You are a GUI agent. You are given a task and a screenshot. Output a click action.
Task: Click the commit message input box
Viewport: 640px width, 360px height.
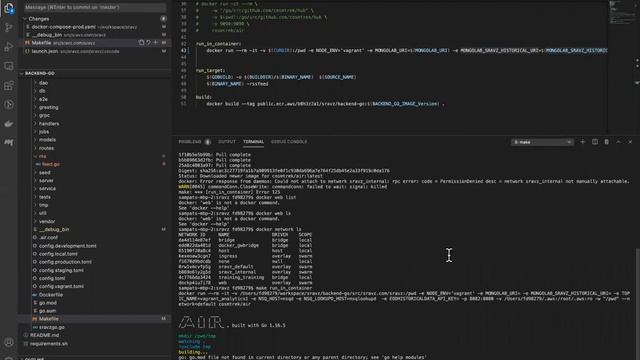[x=95, y=7]
